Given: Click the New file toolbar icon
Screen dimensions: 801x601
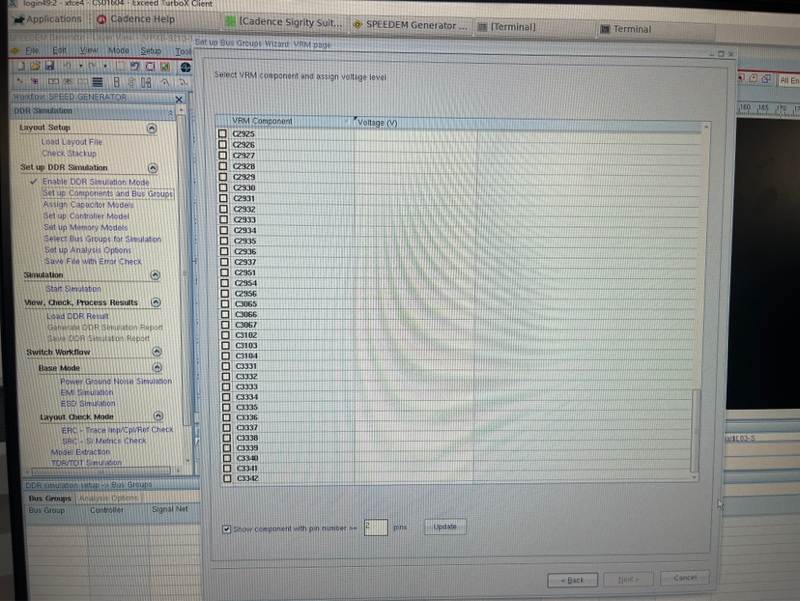Looking at the screenshot, I should click(x=19, y=66).
